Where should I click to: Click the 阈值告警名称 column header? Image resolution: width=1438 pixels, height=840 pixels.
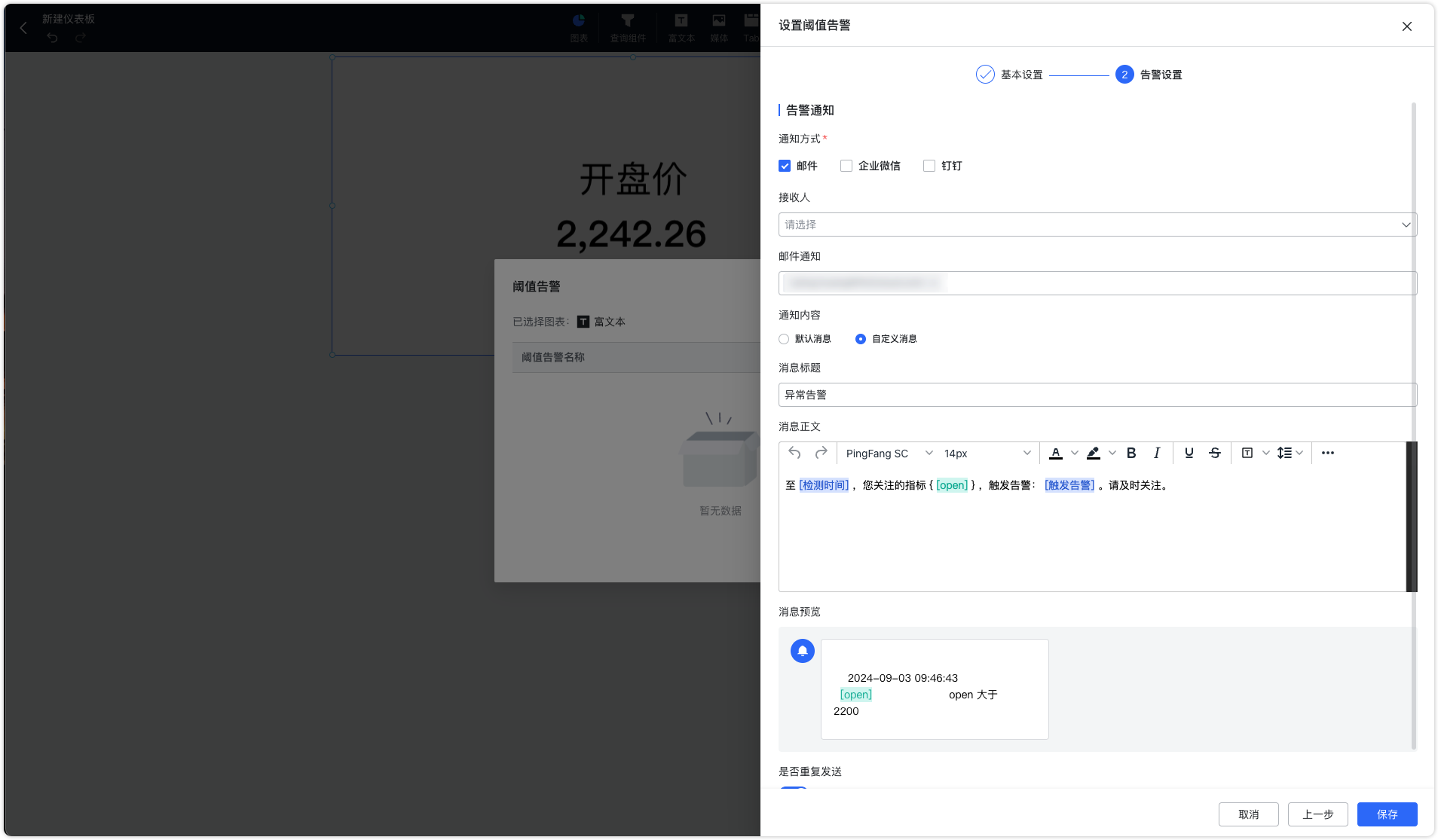click(x=553, y=357)
